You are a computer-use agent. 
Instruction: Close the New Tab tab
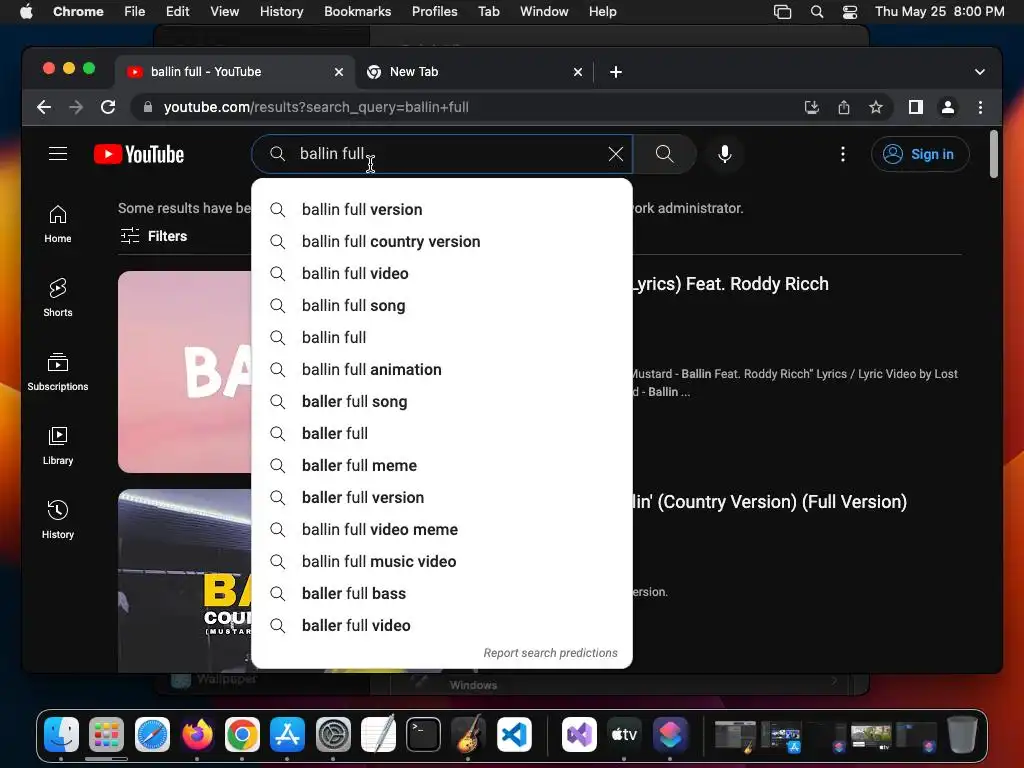(577, 72)
